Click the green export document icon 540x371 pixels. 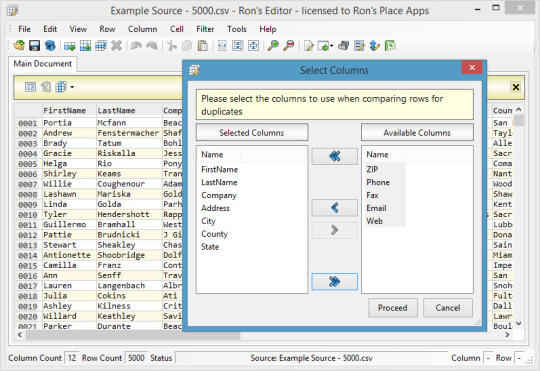click(x=390, y=45)
